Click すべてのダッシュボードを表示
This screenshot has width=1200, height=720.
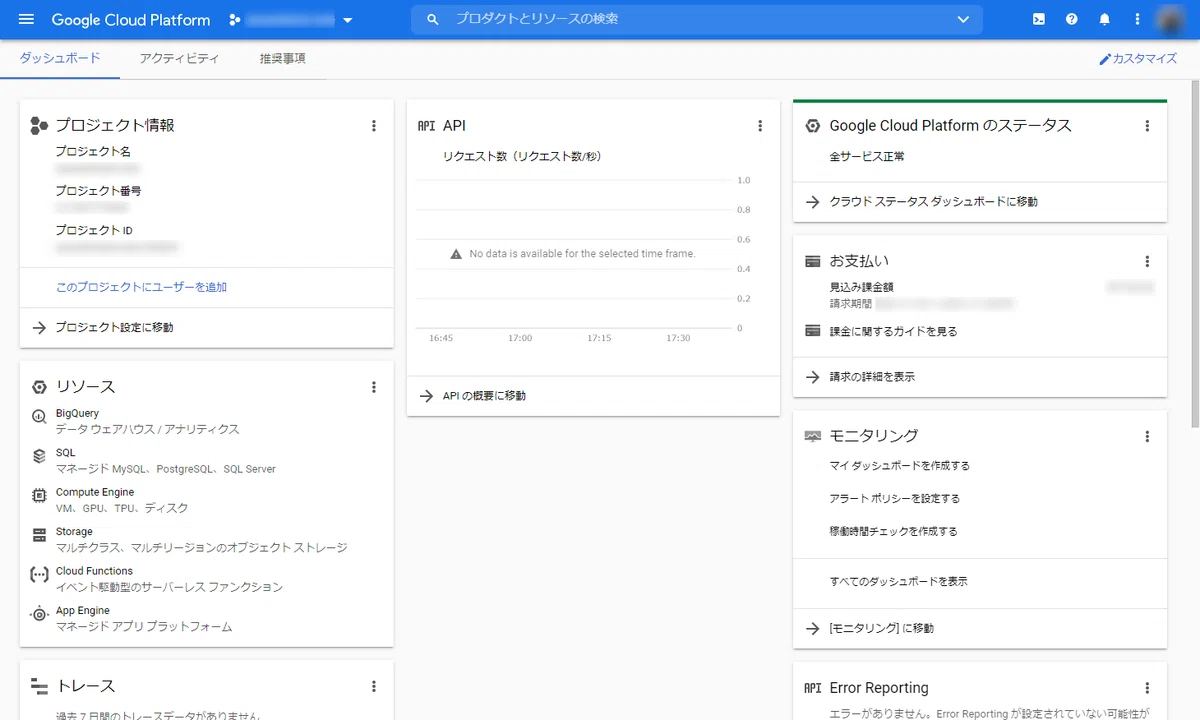(898, 582)
